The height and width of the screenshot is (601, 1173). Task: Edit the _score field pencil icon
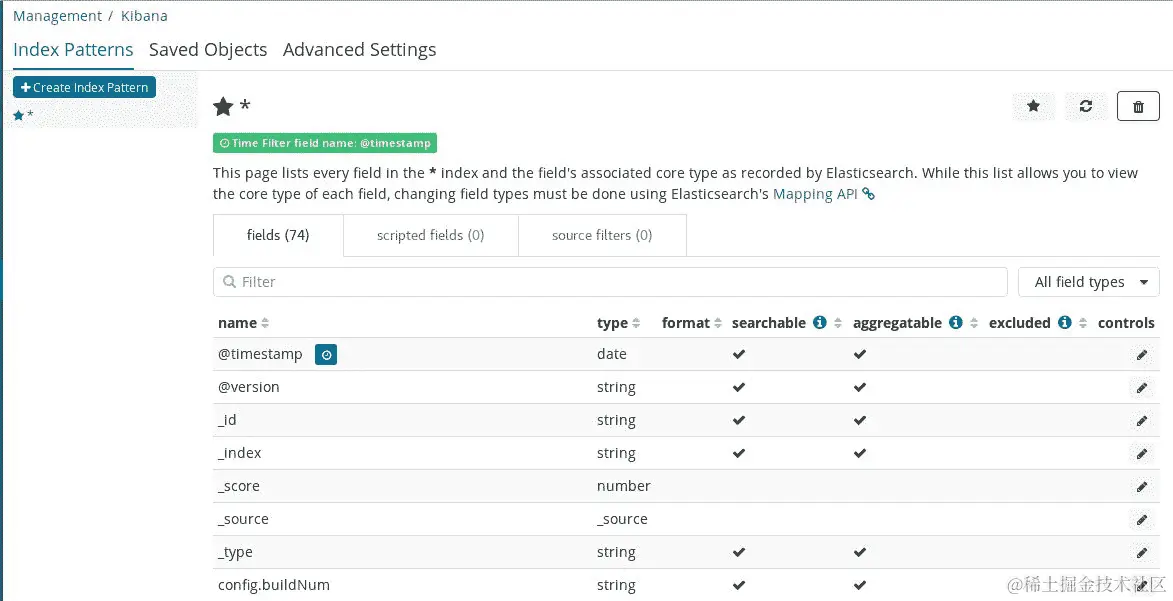pyautogui.click(x=1141, y=487)
